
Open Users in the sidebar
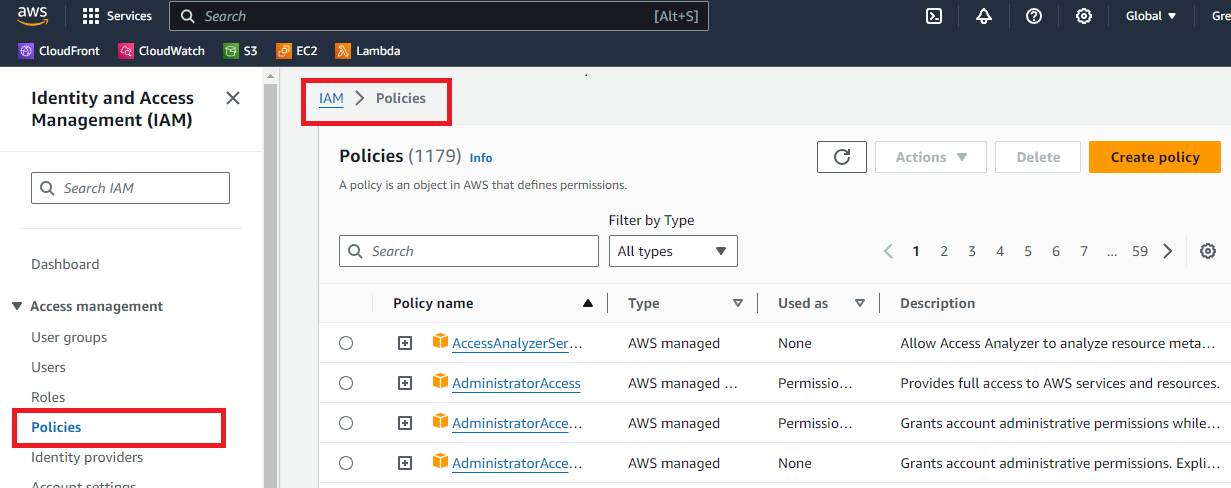(48, 367)
